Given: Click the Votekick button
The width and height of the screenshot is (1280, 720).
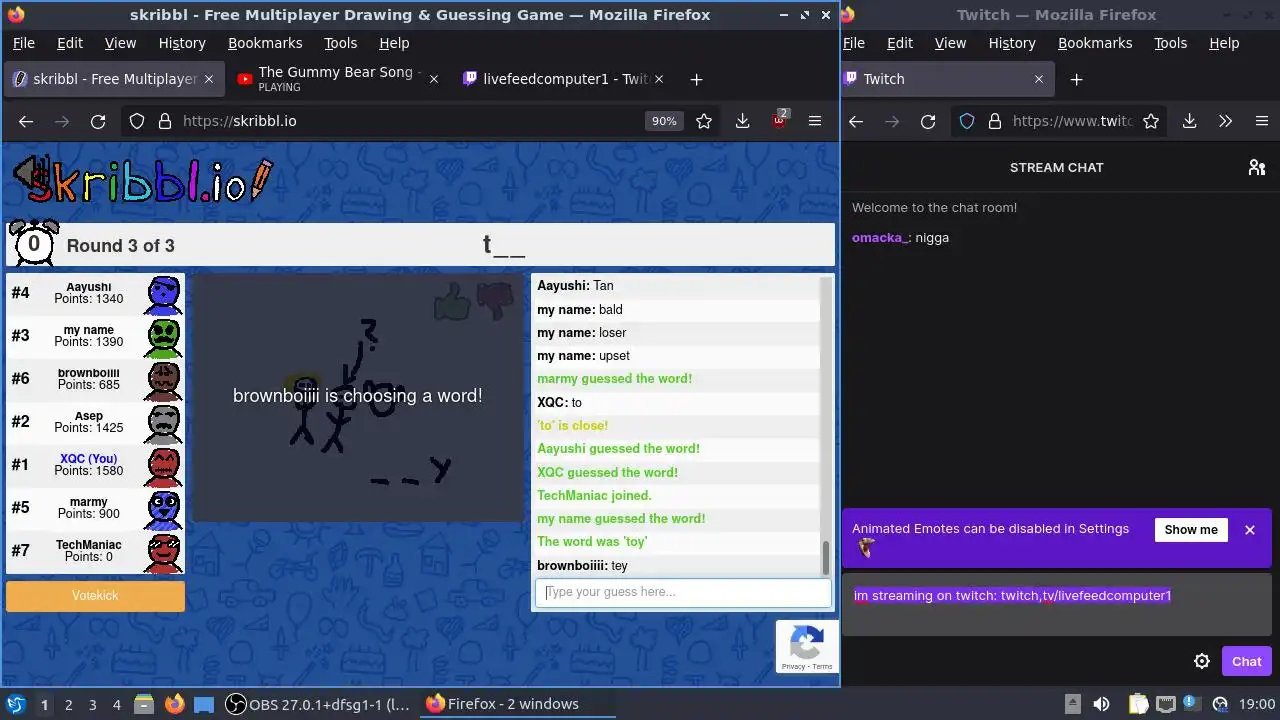Looking at the screenshot, I should click(x=95, y=596).
